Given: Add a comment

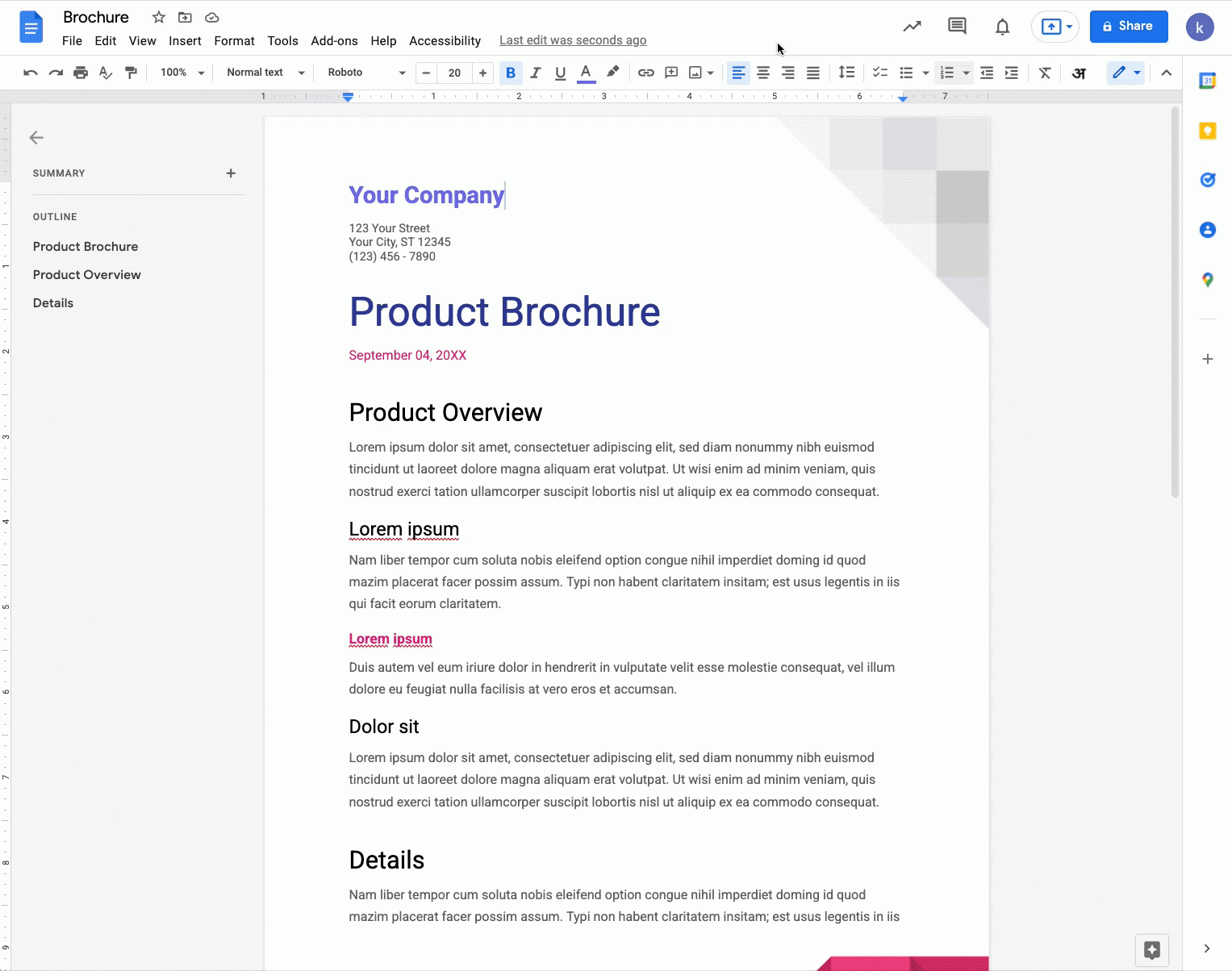Looking at the screenshot, I should [x=670, y=73].
